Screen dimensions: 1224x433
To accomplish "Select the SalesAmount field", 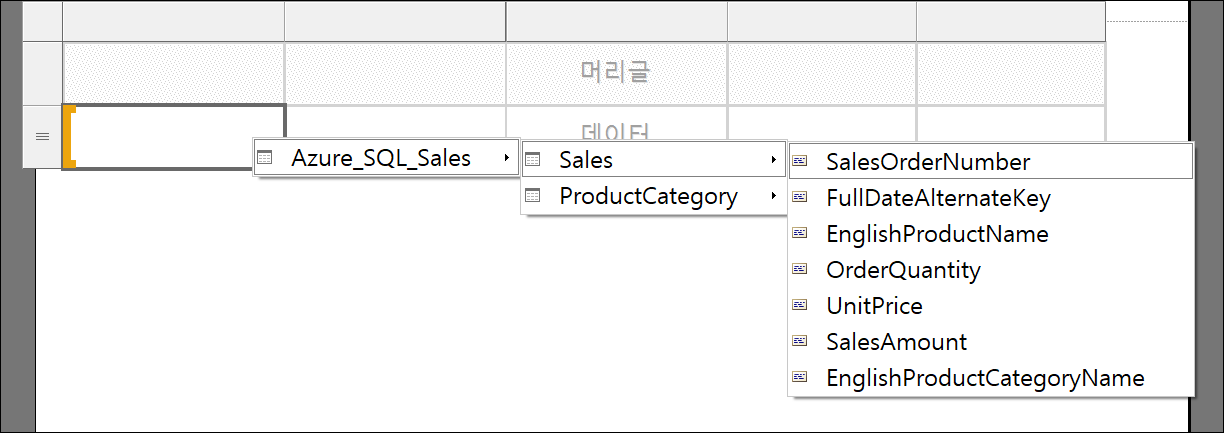I will click(990, 342).
